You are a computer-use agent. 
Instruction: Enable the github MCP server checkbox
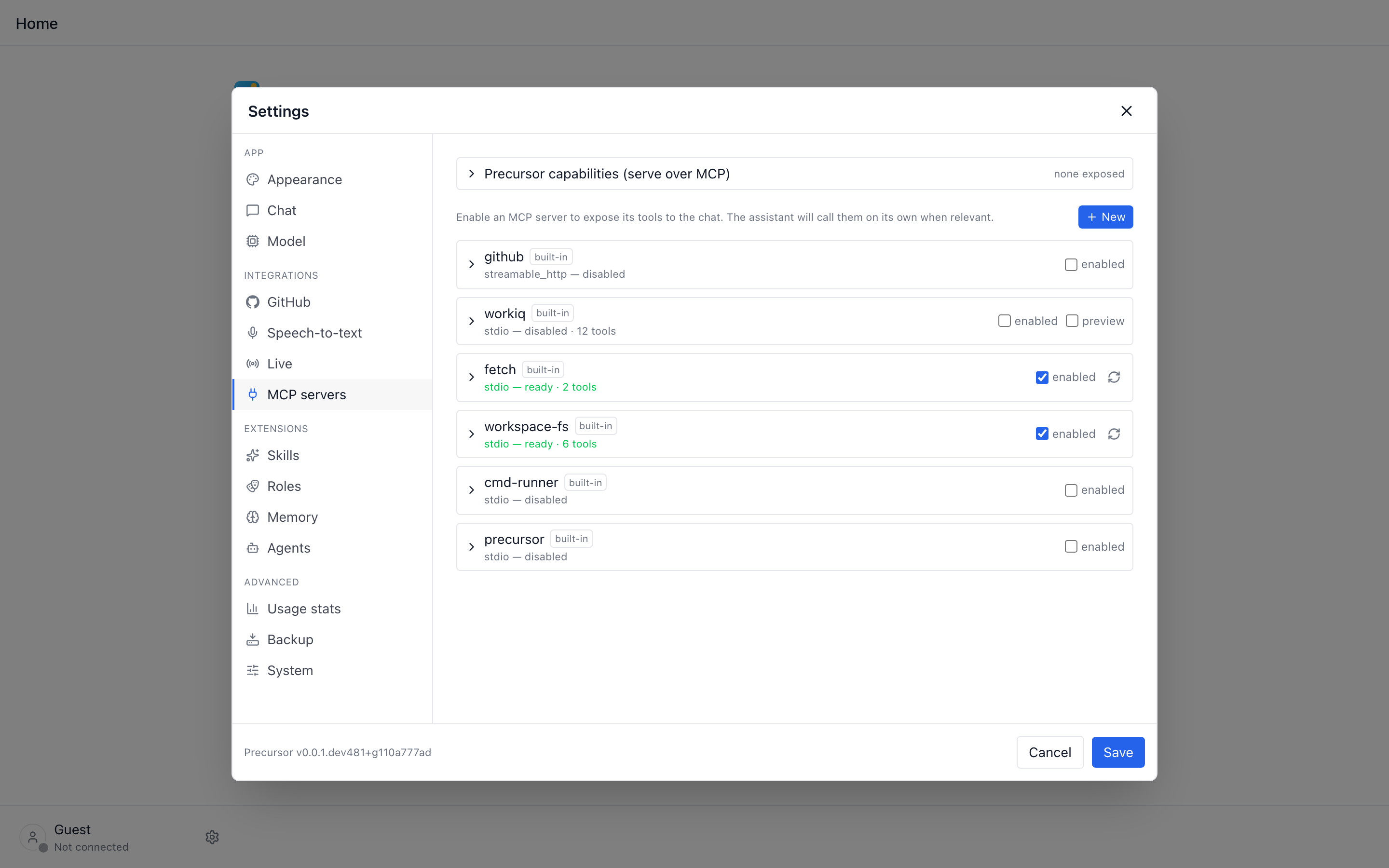click(1071, 265)
